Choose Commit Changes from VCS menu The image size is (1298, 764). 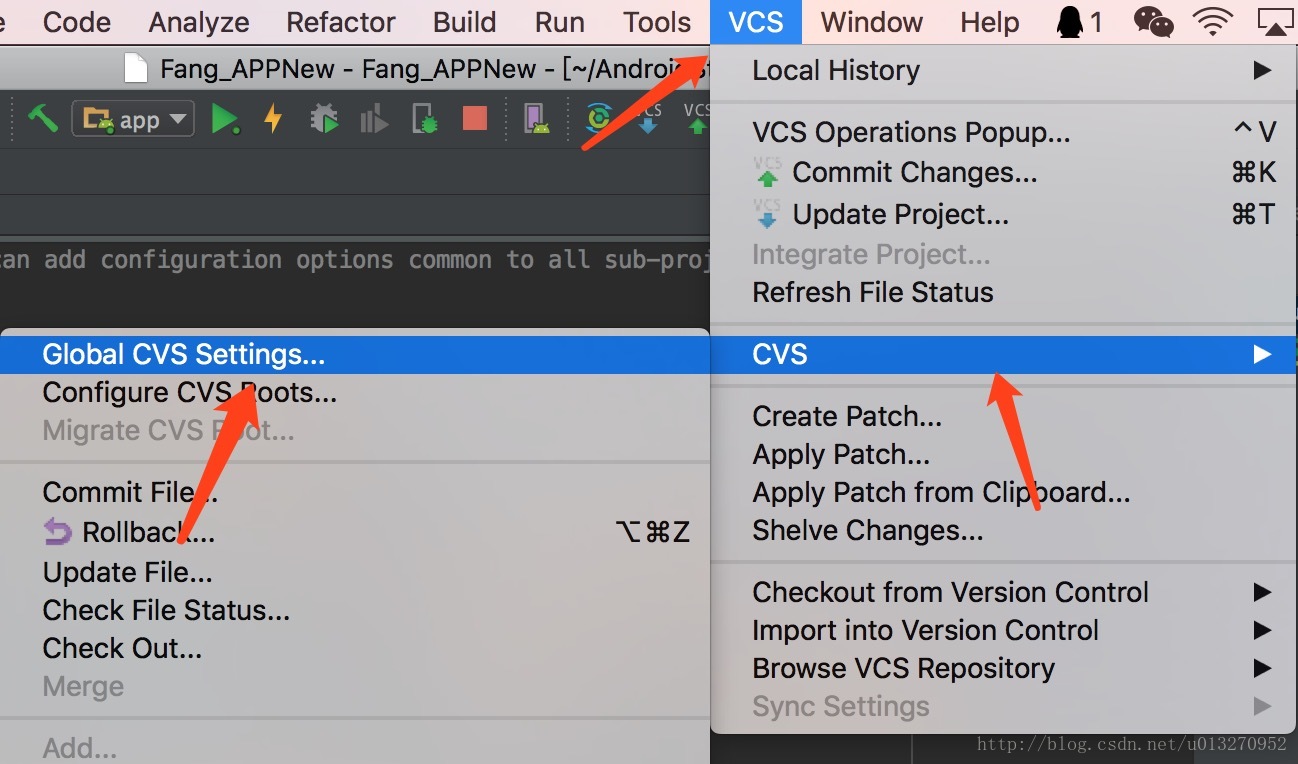(914, 173)
